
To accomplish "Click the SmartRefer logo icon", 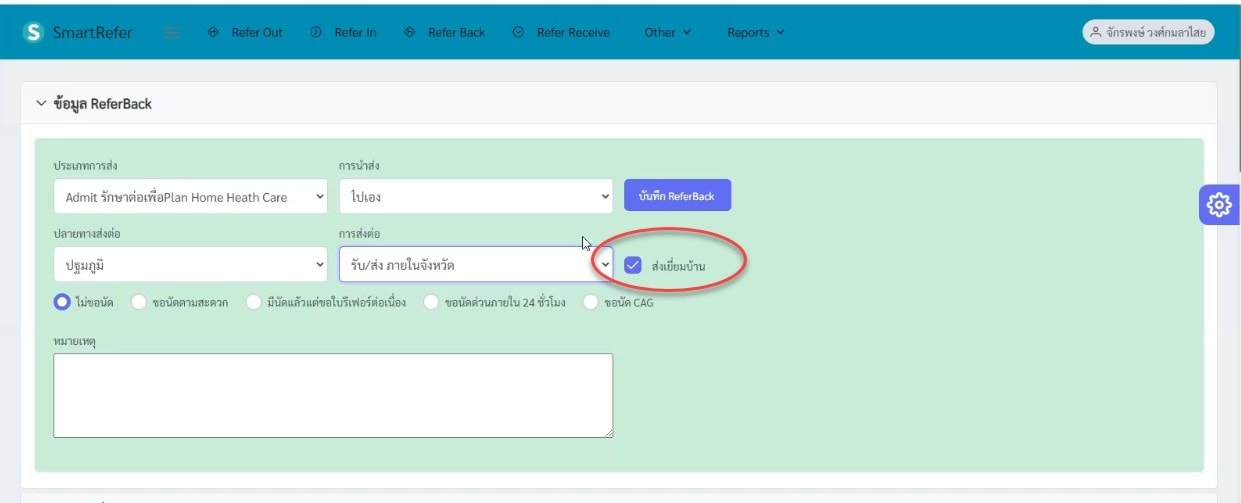I will click(35, 32).
